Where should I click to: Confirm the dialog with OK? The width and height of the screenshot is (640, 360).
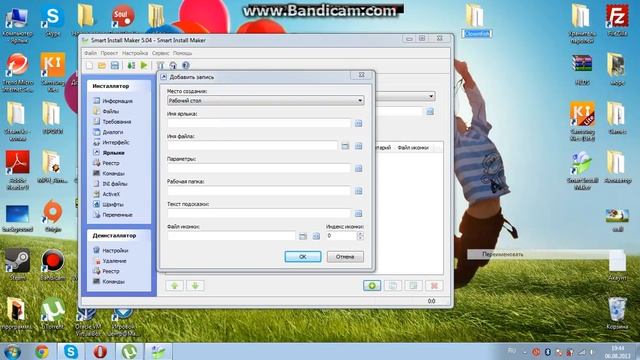(303, 257)
